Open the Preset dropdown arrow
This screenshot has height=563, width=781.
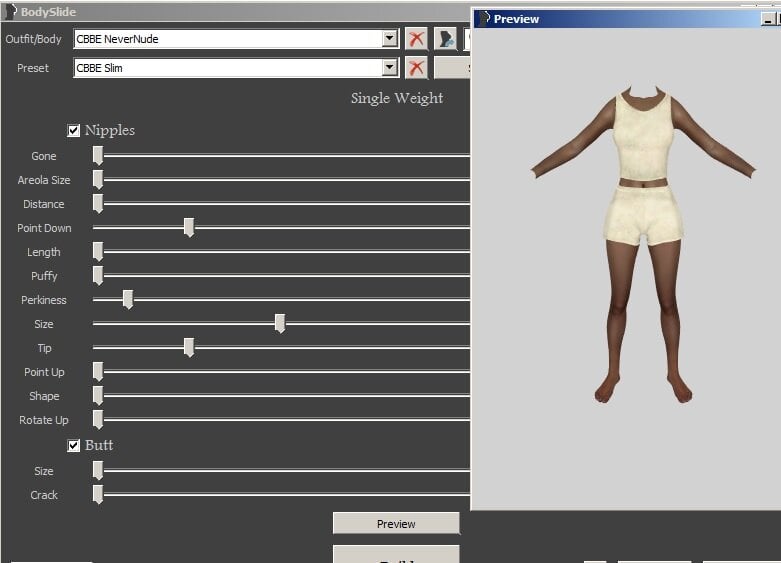tap(390, 67)
